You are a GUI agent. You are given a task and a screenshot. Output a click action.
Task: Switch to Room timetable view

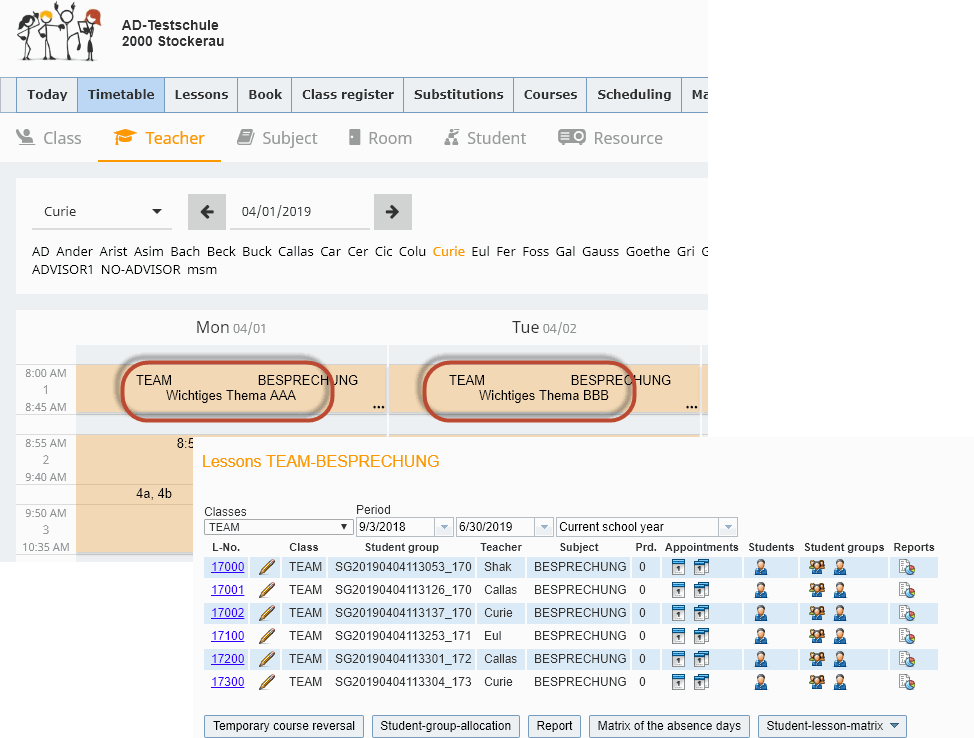point(380,138)
